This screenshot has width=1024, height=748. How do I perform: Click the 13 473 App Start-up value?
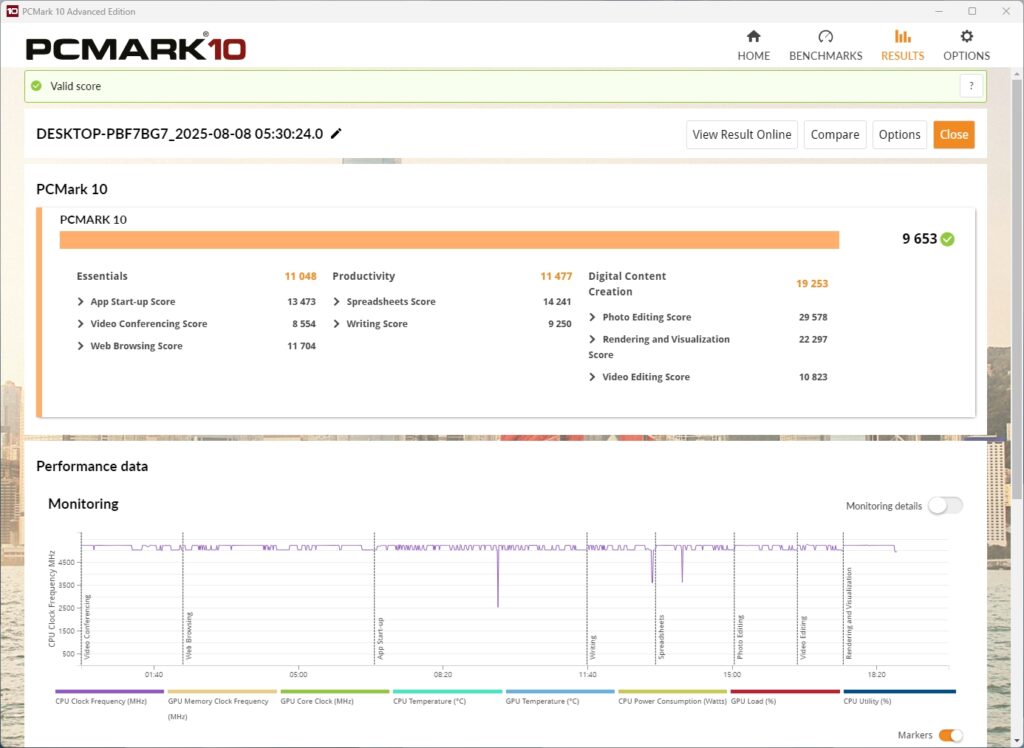click(x=301, y=302)
